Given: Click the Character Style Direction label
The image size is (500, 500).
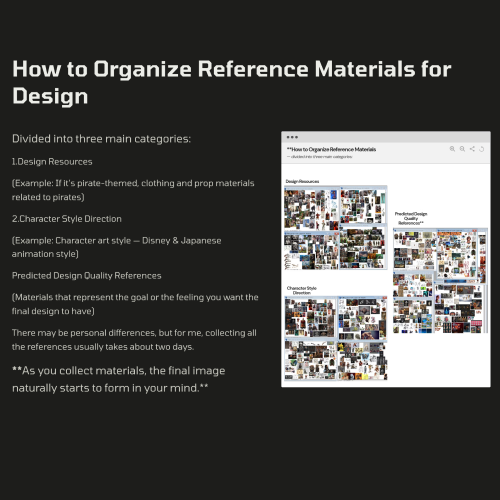Looking at the screenshot, I should point(302,290).
